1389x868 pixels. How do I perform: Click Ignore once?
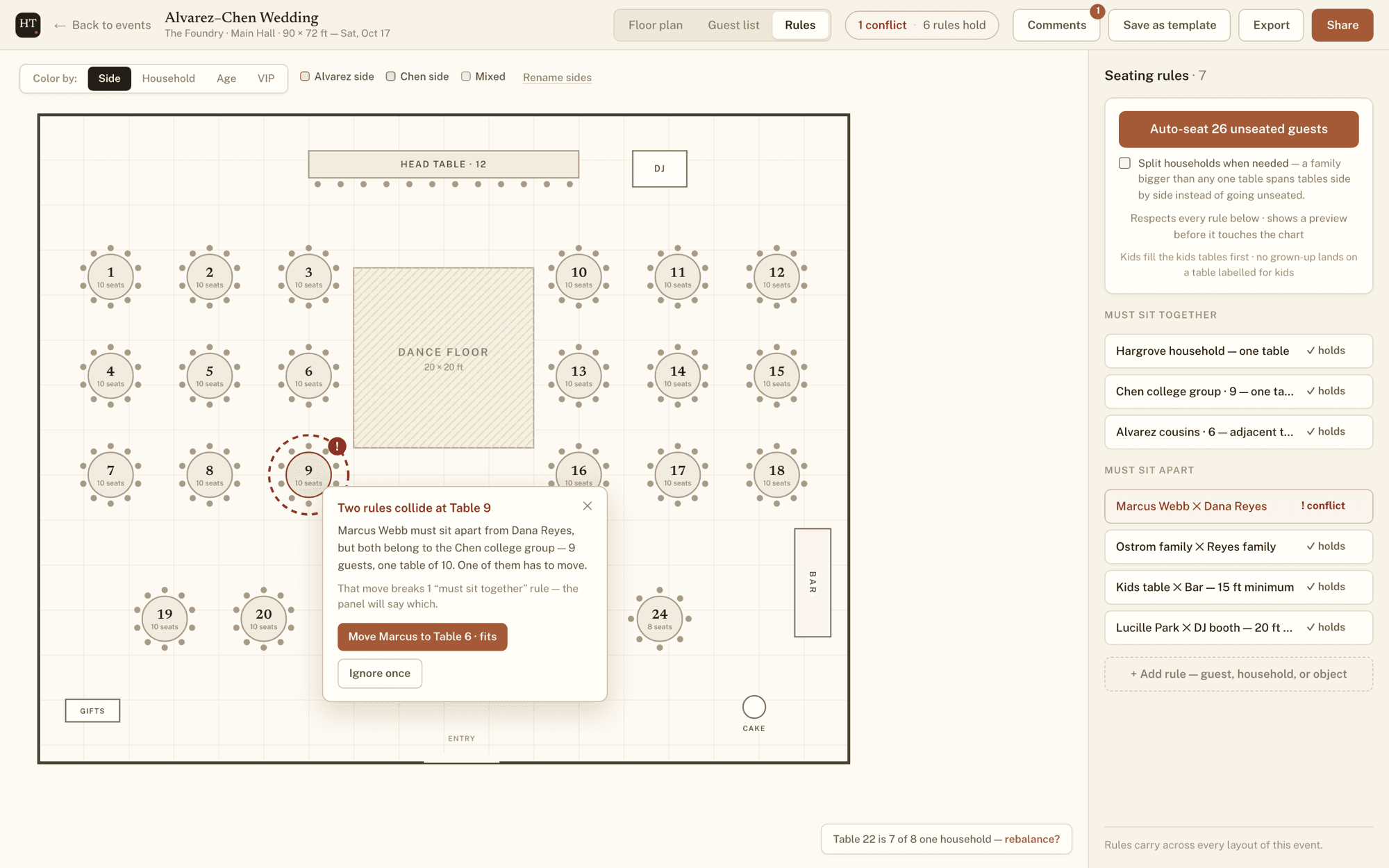pyautogui.click(x=380, y=674)
